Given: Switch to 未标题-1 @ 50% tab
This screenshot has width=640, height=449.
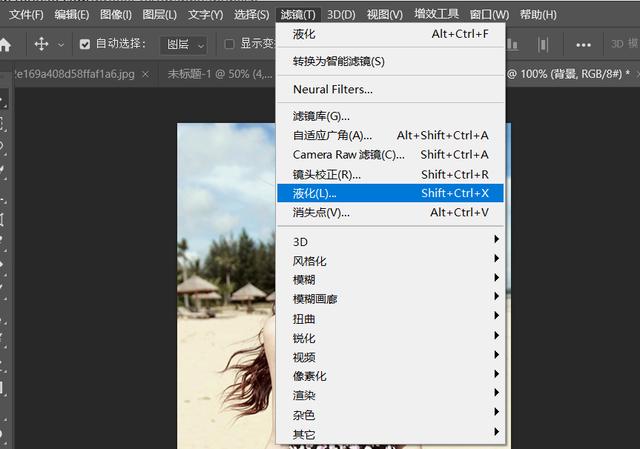Looking at the screenshot, I should [218, 74].
